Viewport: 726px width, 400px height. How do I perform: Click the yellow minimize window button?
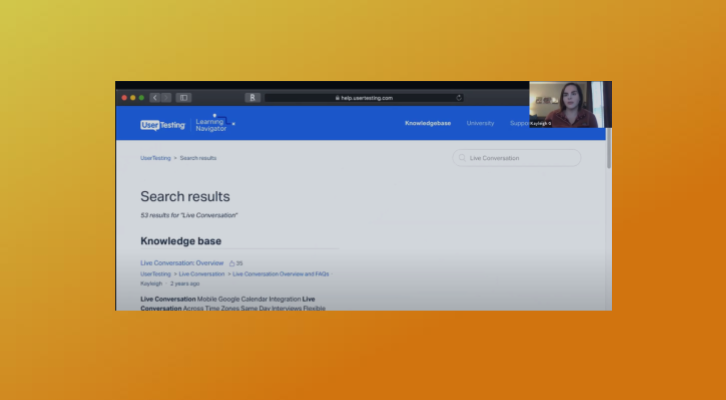click(133, 98)
